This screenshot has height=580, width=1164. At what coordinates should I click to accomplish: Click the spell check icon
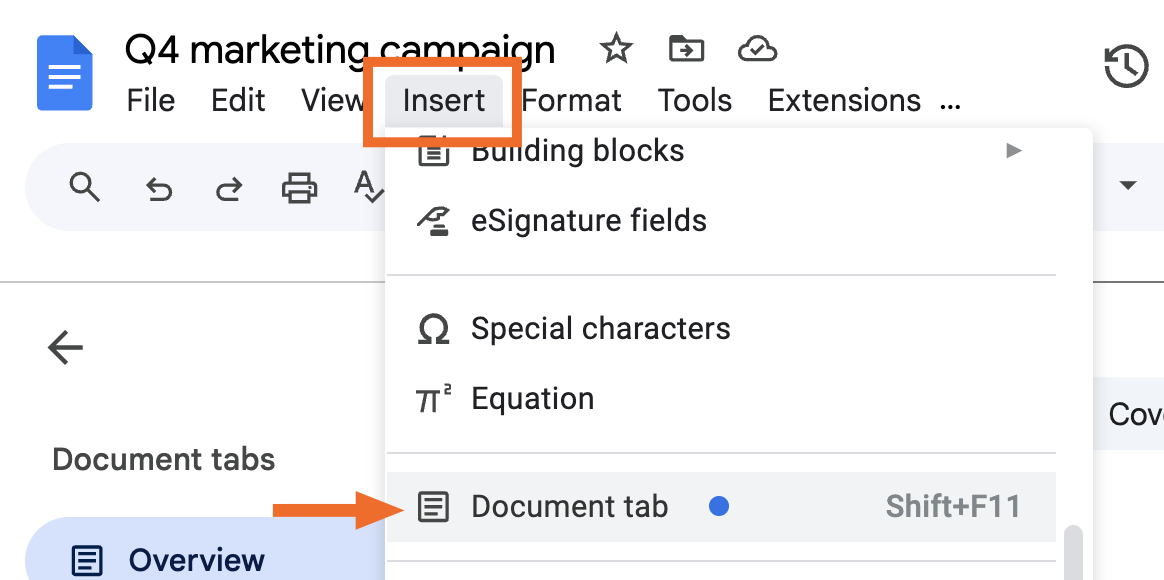tap(369, 186)
